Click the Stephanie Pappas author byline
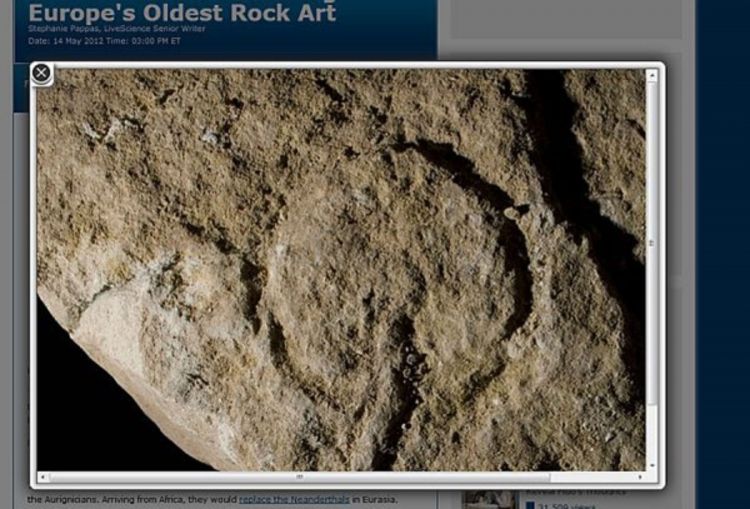Screen dimensions: 750x509 117,29
